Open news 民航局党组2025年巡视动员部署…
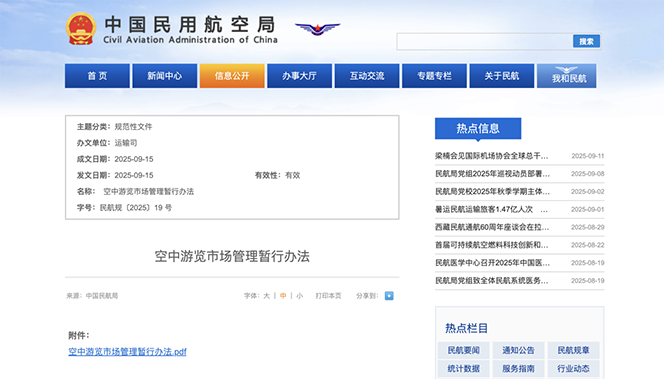The height and width of the screenshot is (379, 664). [x=492, y=174]
